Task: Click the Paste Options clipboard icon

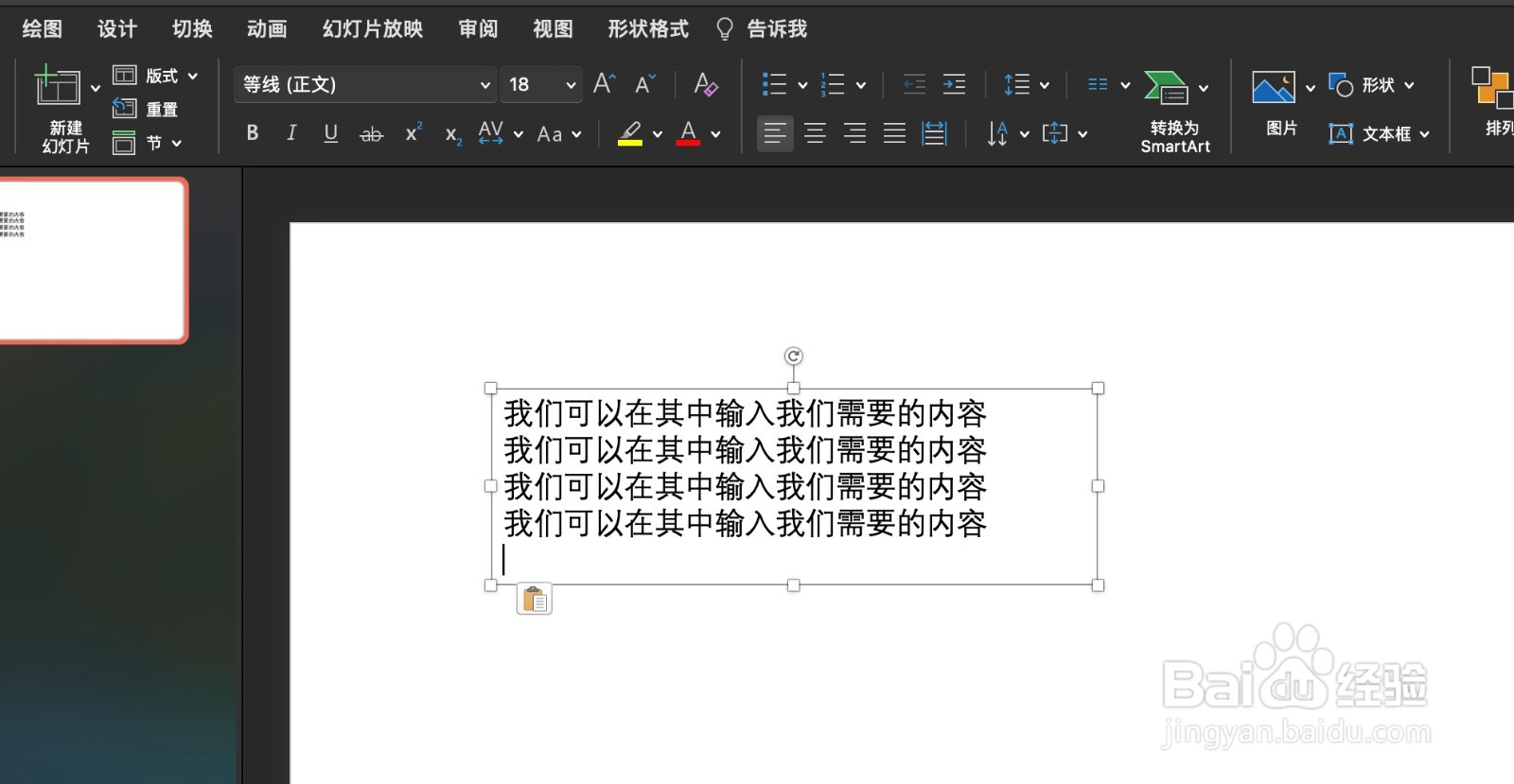Action: 535,600
